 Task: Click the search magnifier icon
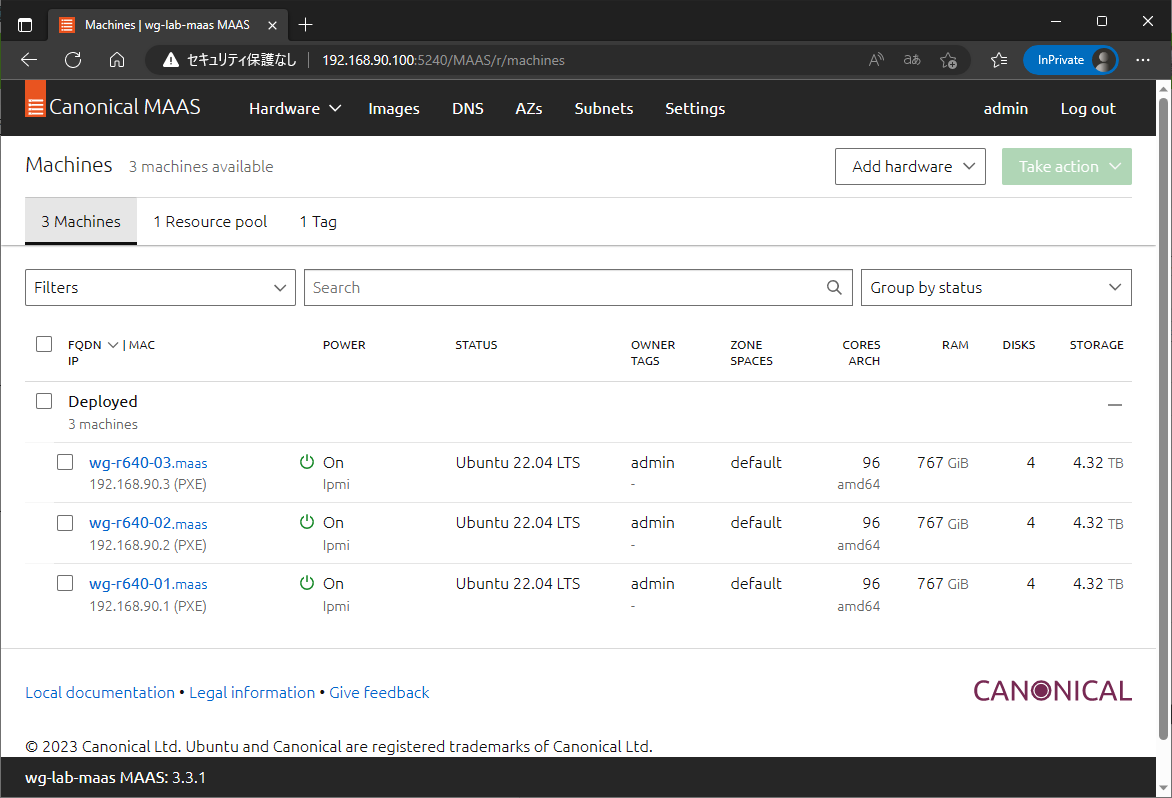(834, 287)
